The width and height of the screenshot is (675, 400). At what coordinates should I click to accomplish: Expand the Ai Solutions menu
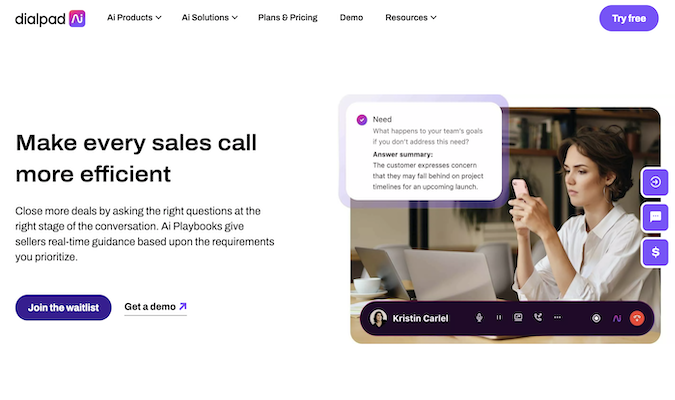[x=209, y=18]
